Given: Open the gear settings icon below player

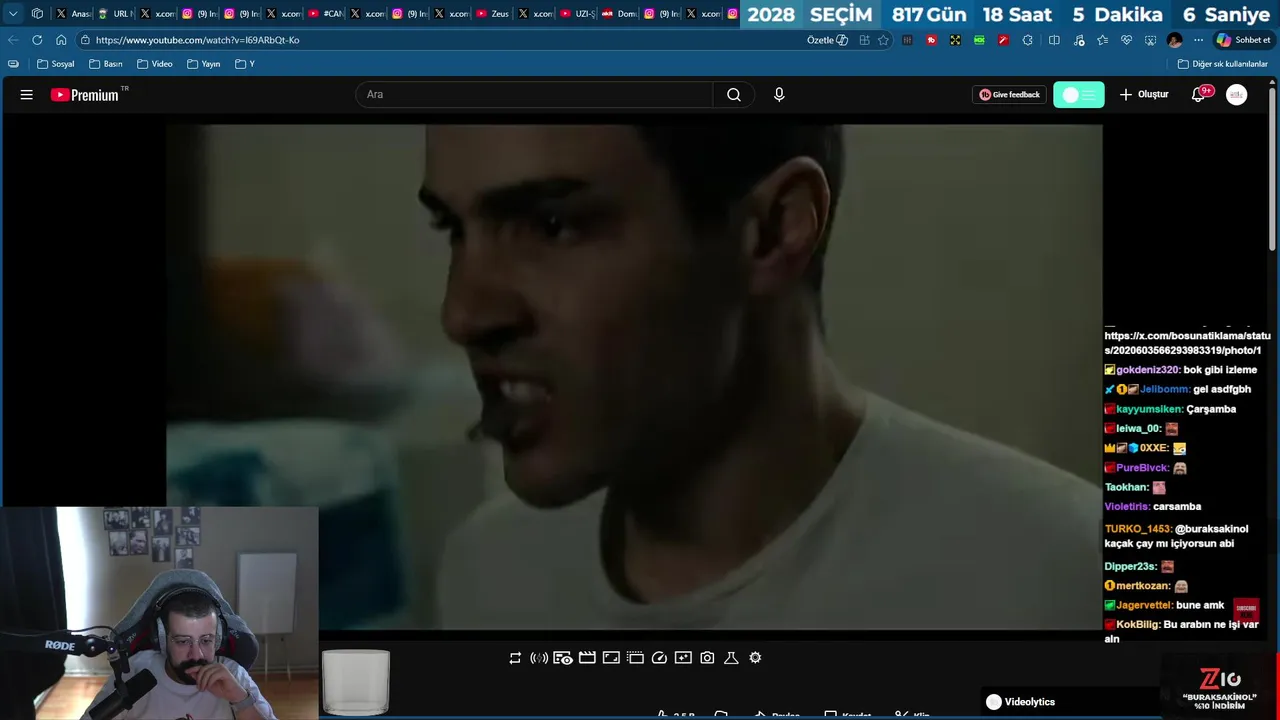Looking at the screenshot, I should (x=755, y=658).
